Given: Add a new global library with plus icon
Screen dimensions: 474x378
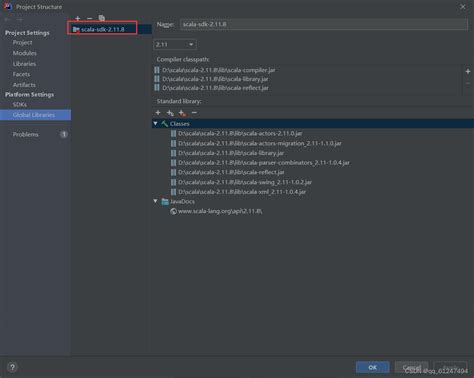Looking at the screenshot, I should click(78, 18).
